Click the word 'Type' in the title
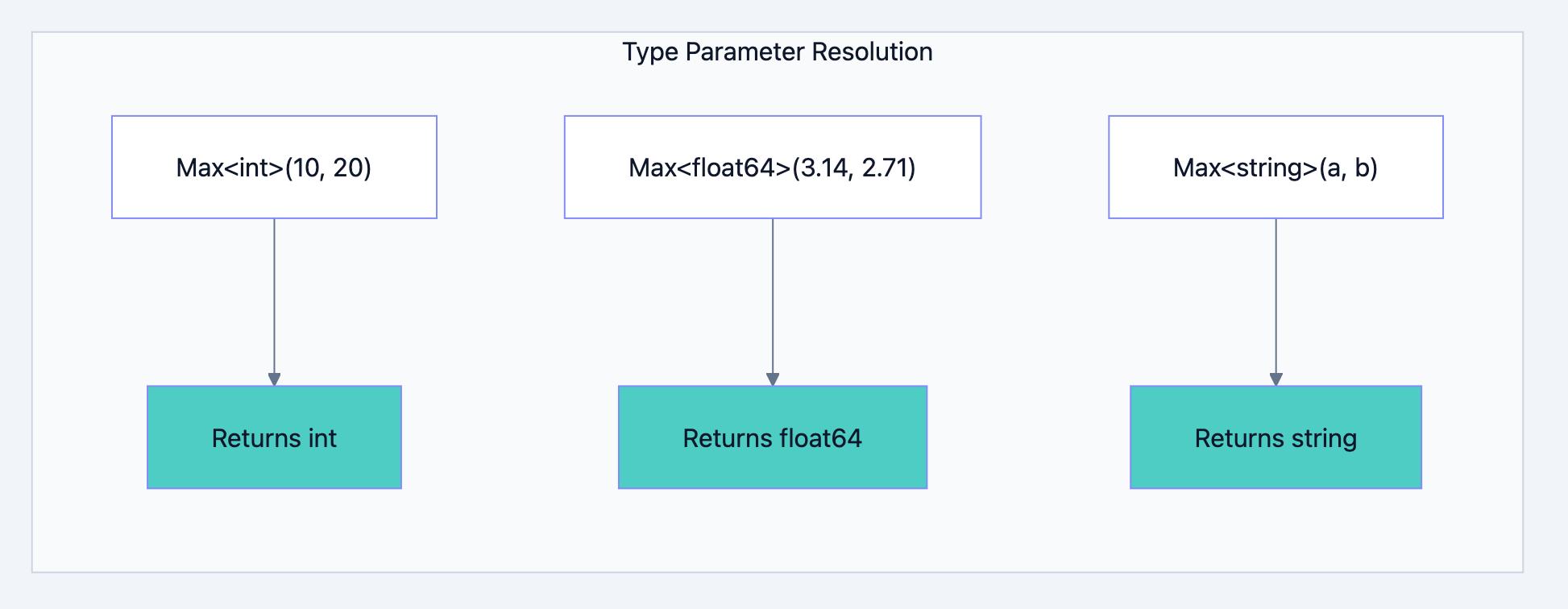This screenshot has height=609, width=1568. (649, 52)
